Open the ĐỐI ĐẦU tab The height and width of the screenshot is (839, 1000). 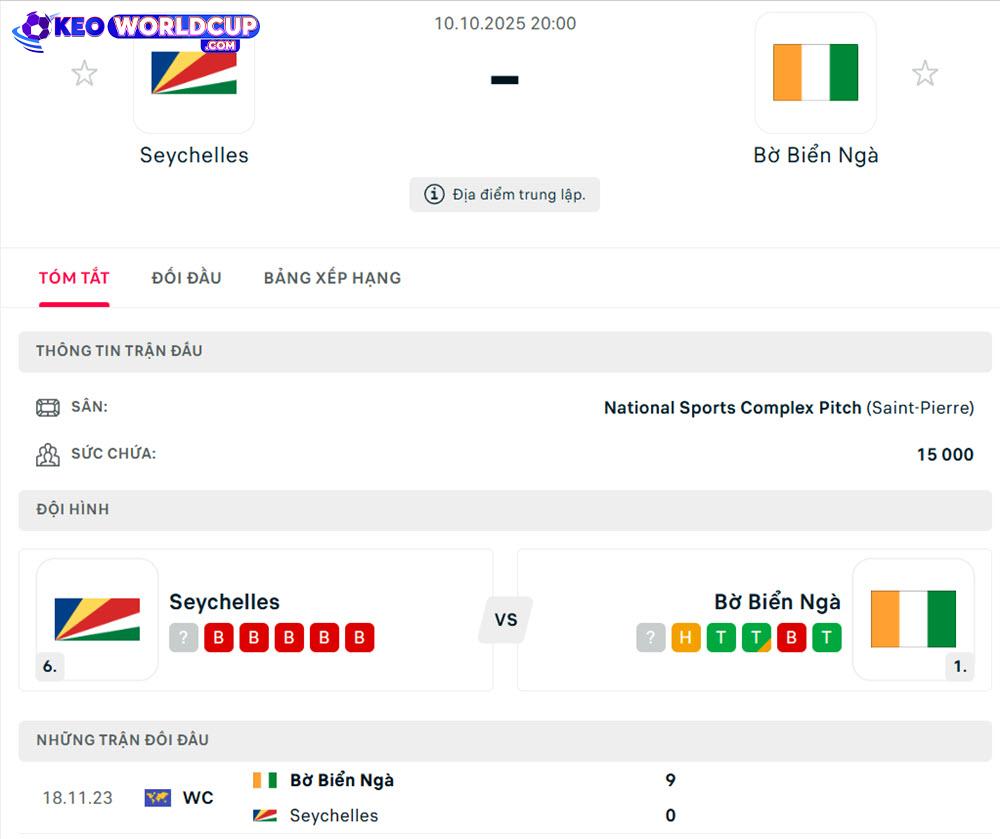[x=187, y=278]
